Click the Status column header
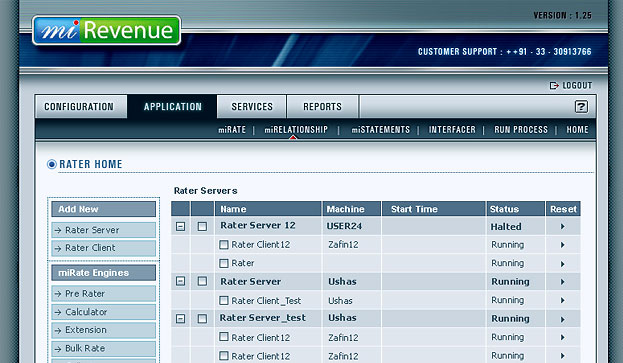The width and height of the screenshot is (623, 363). [515, 209]
